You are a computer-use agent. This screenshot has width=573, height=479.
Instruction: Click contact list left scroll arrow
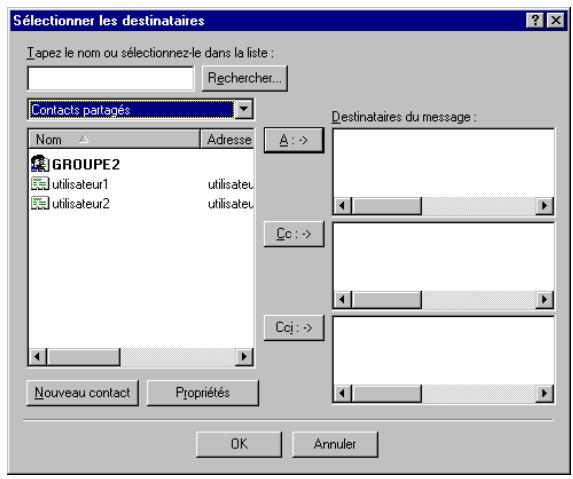pos(38,357)
